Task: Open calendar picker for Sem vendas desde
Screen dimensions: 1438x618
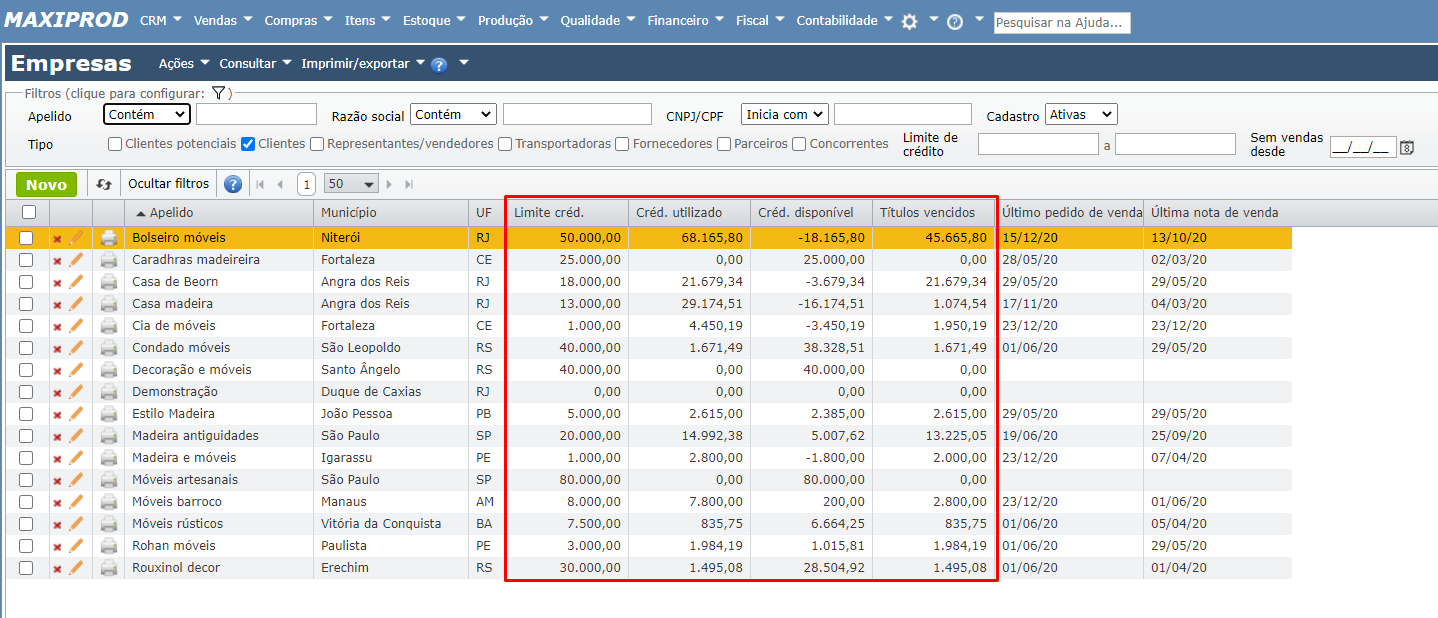Action: tap(1407, 147)
